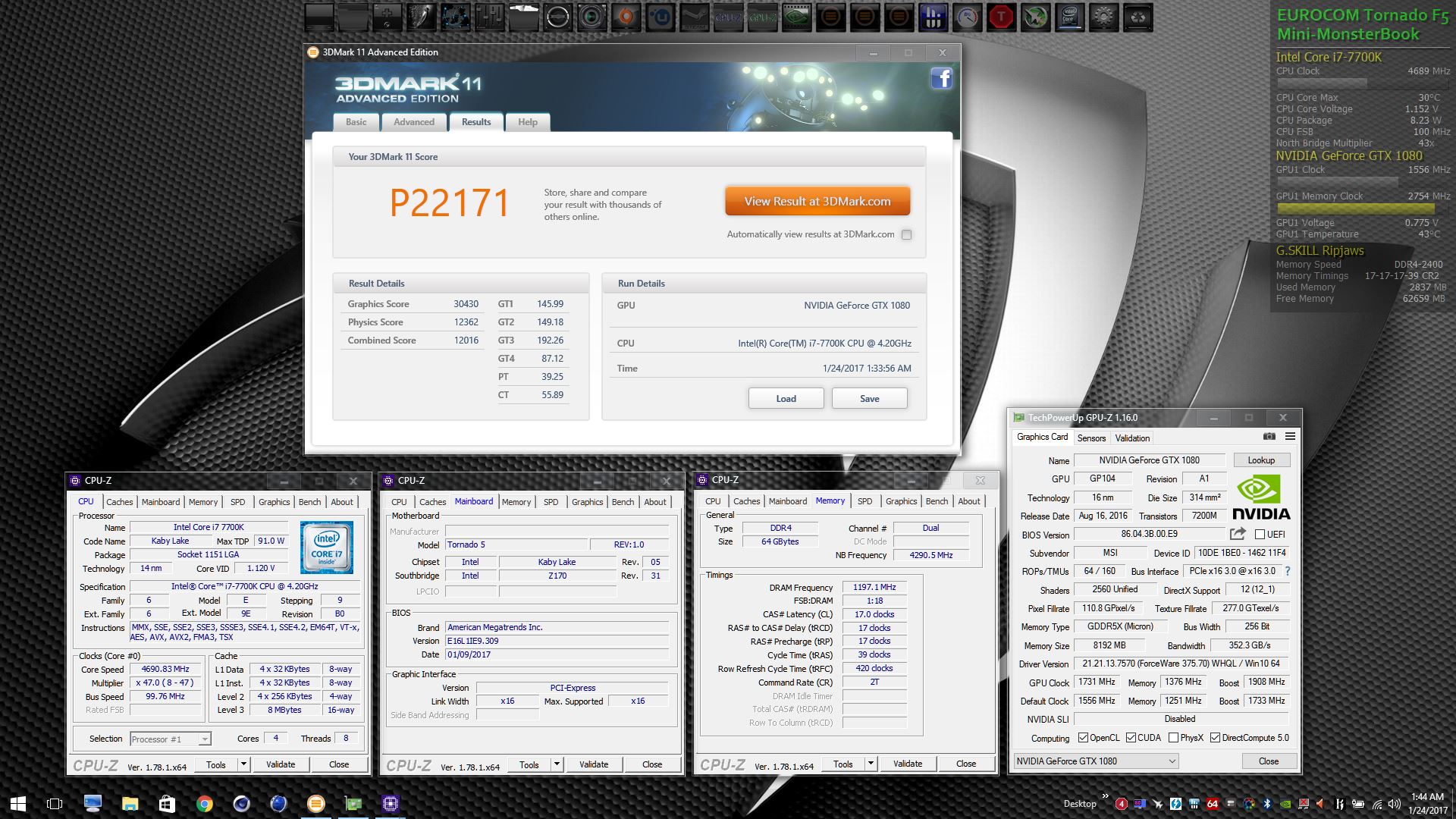1456x819 pixels.
Task: Open Bench tab in the Mainboard CPU-Z window
Action: click(623, 502)
